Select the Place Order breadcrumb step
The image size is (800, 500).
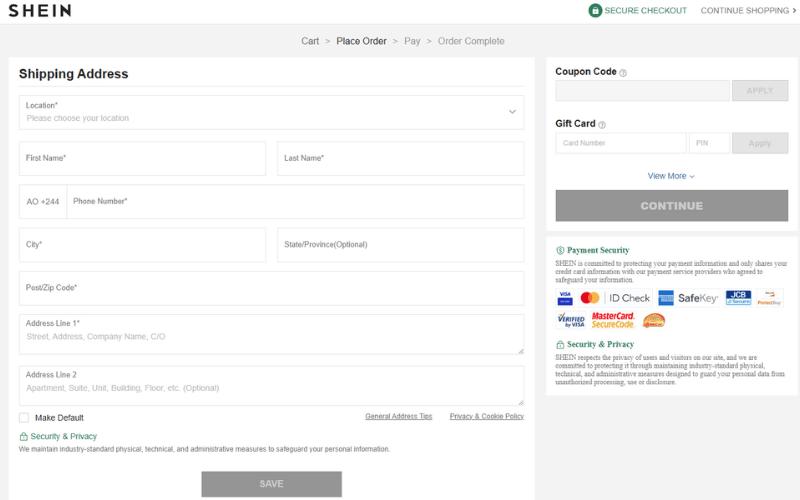pyautogui.click(x=361, y=41)
